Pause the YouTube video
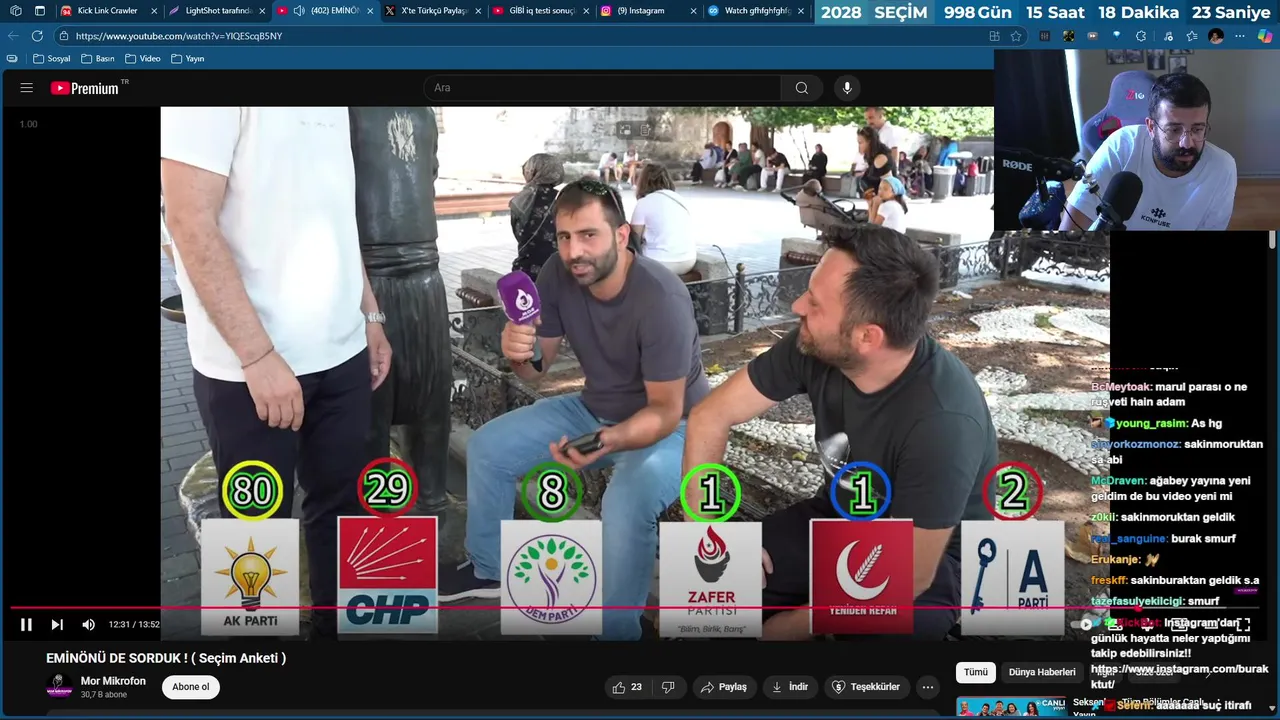The width and height of the screenshot is (1280, 720). [26, 624]
